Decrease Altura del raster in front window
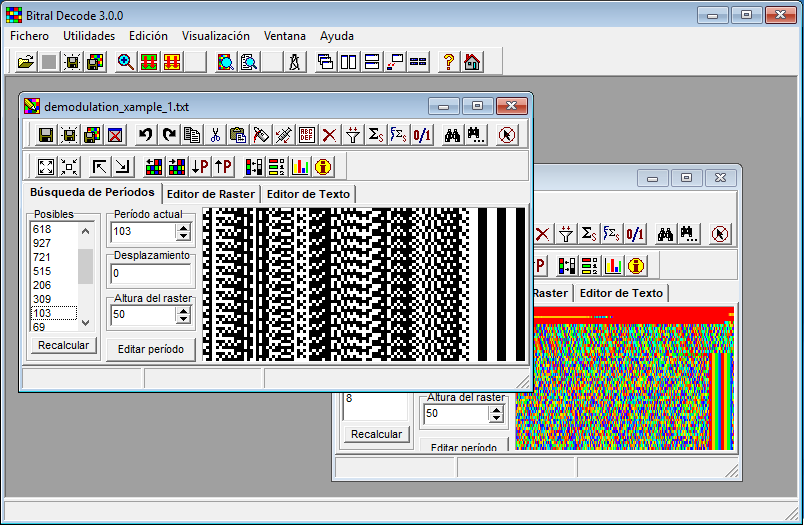The width and height of the screenshot is (804, 525). [x=183, y=319]
